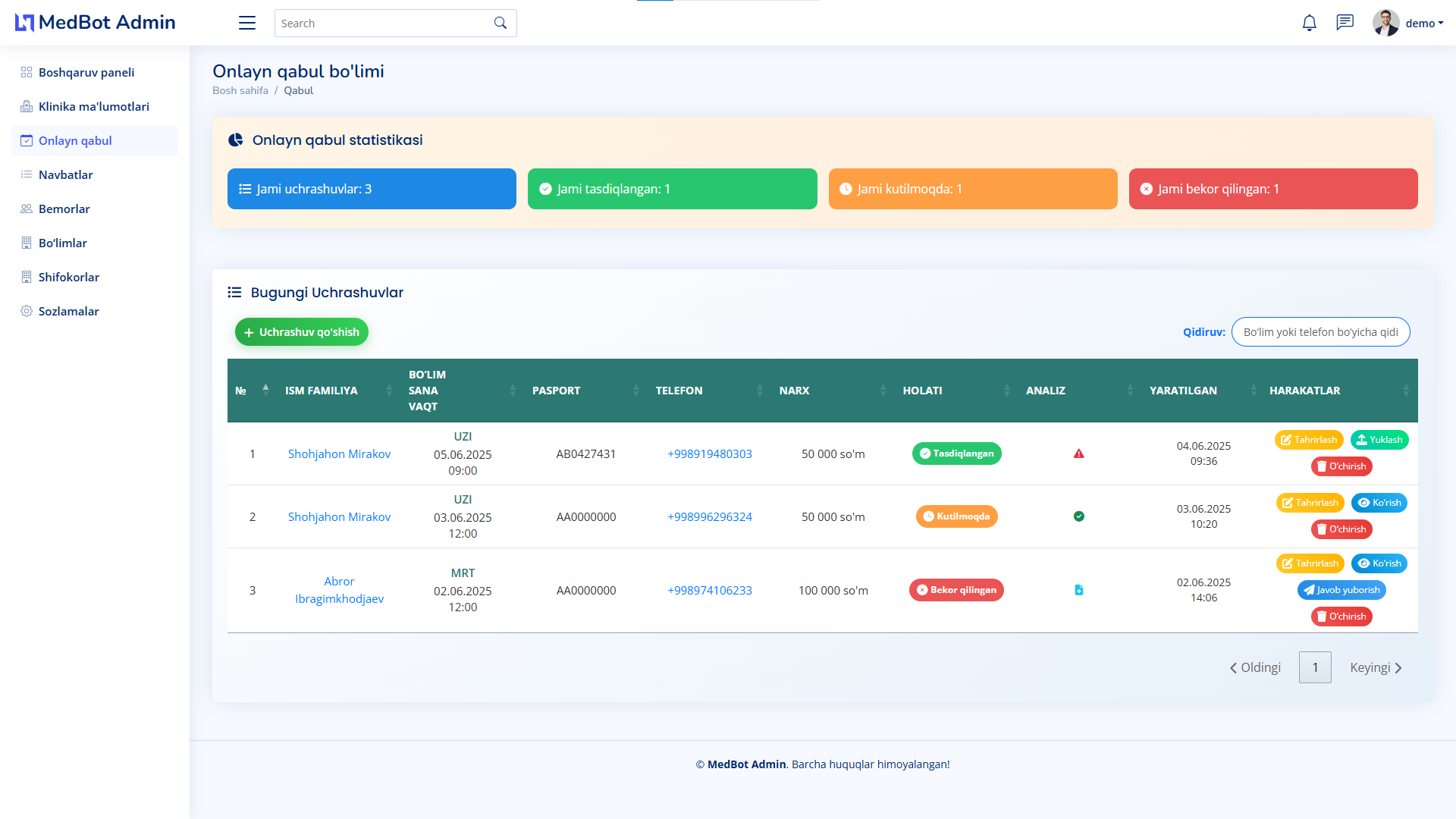
Task: Open the notifications bell icon
Action: tap(1309, 23)
